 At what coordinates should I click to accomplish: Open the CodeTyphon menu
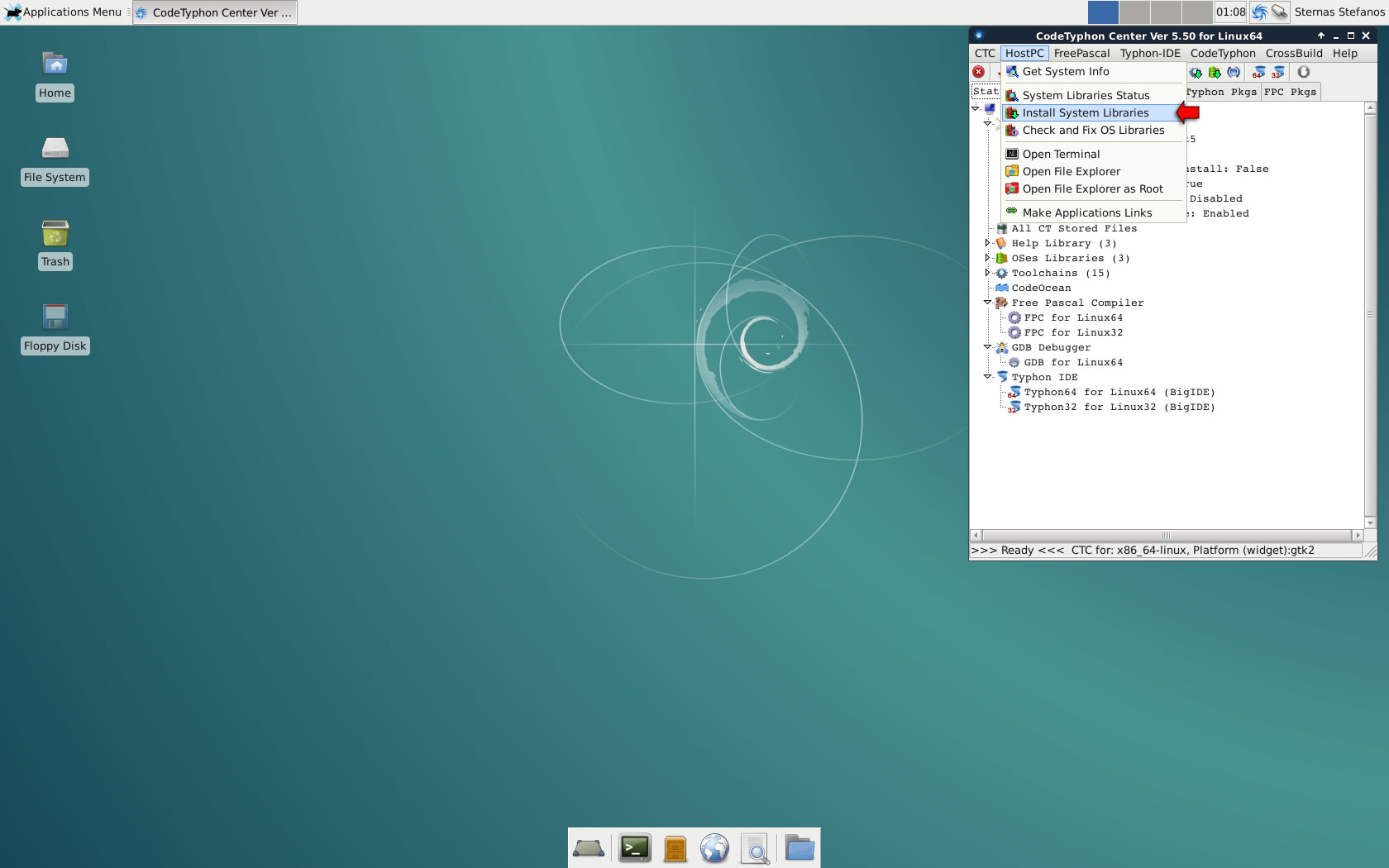click(1223, 53)
